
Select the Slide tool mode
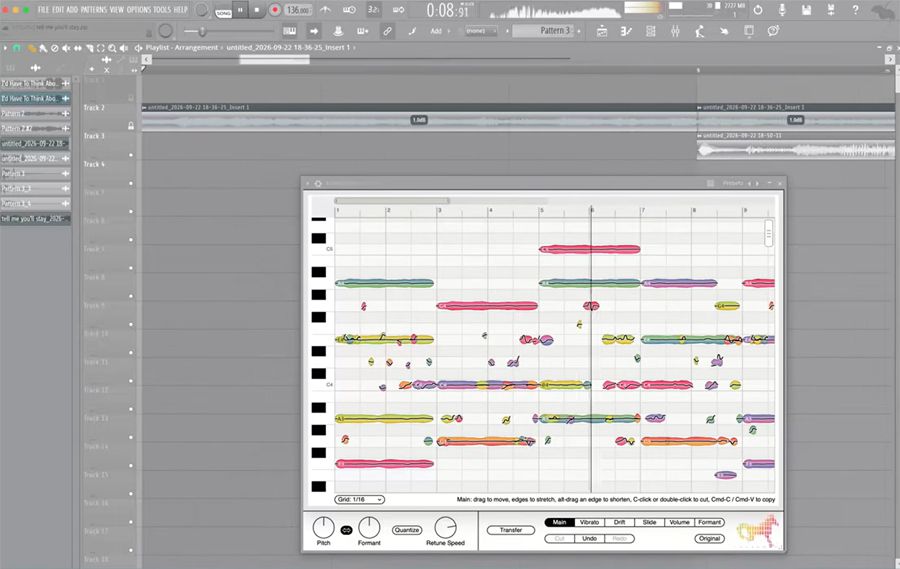click(x=649, y=522)
